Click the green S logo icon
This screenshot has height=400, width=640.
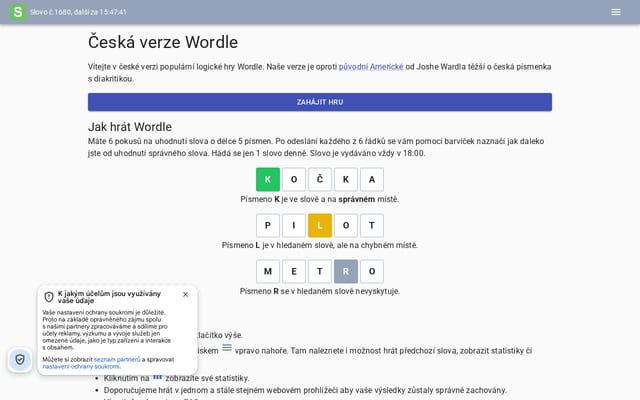coord(18,12)
